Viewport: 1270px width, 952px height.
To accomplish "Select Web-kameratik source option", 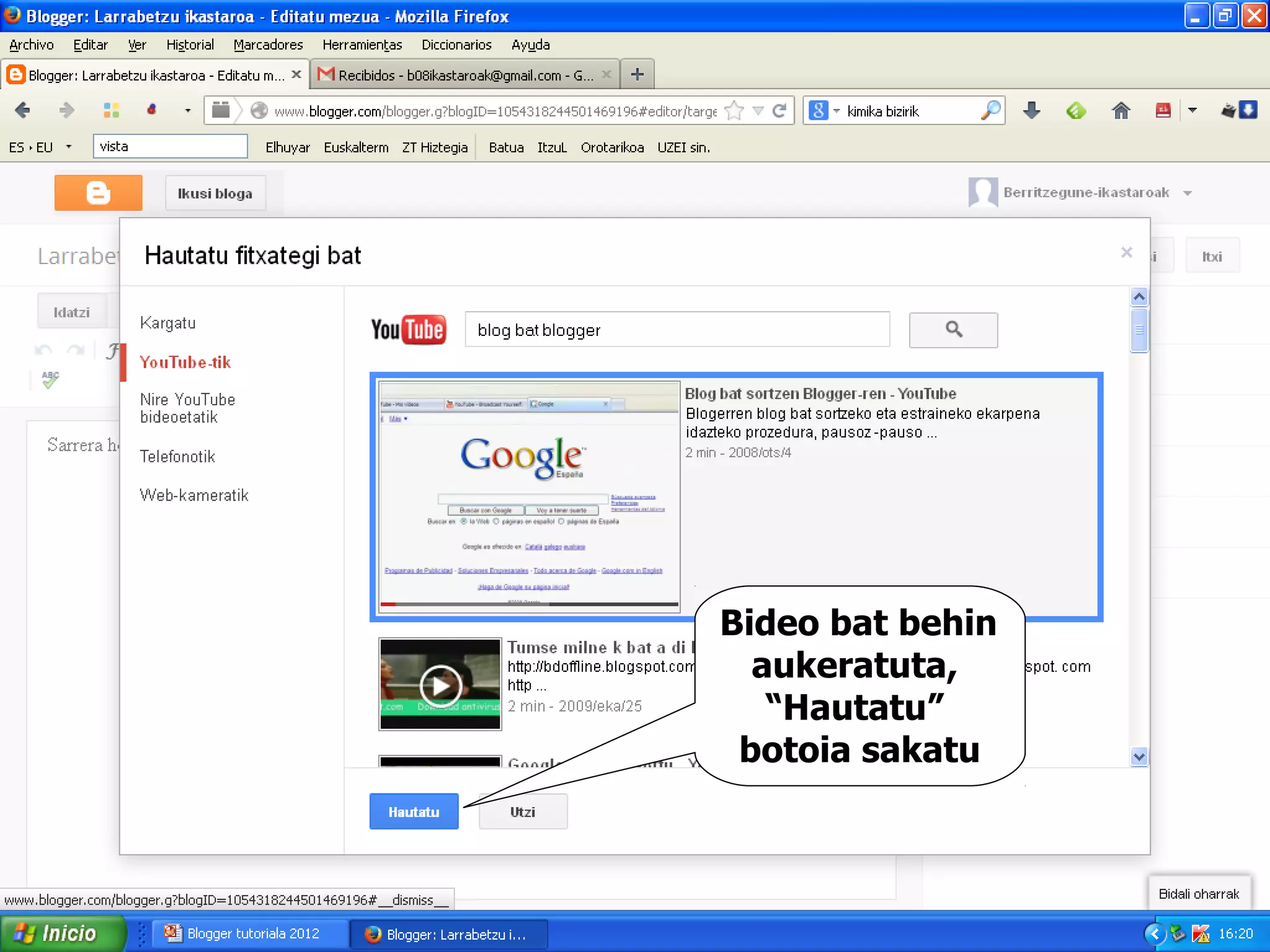I will point(194,495).
